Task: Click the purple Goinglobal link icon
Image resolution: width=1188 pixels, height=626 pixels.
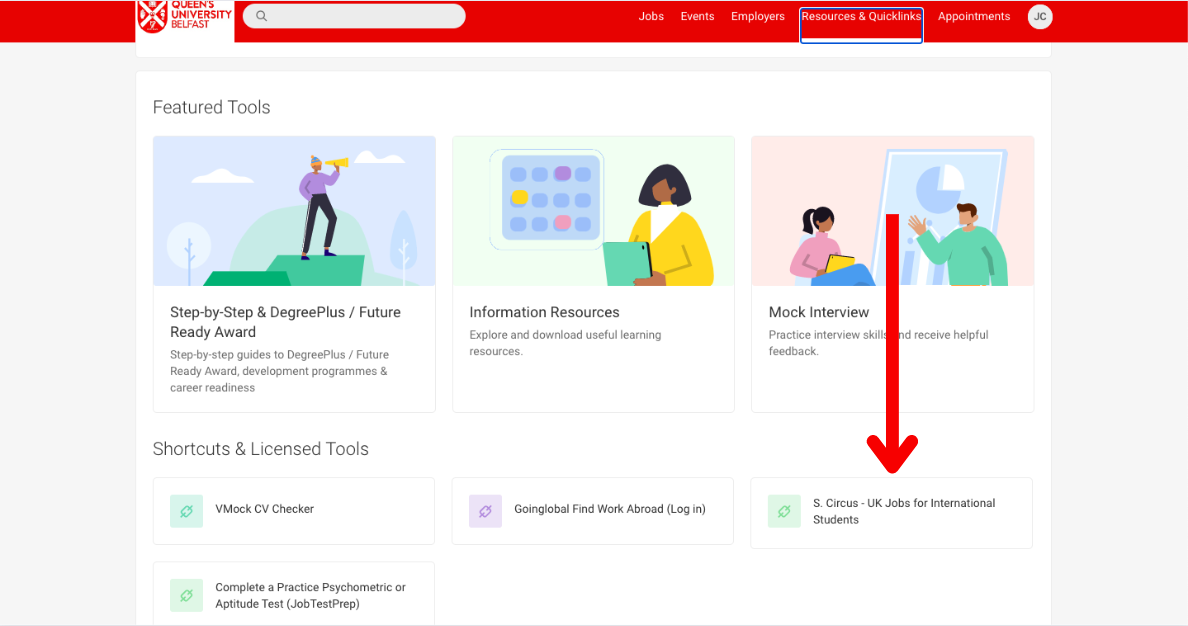Action: (485, 511)
